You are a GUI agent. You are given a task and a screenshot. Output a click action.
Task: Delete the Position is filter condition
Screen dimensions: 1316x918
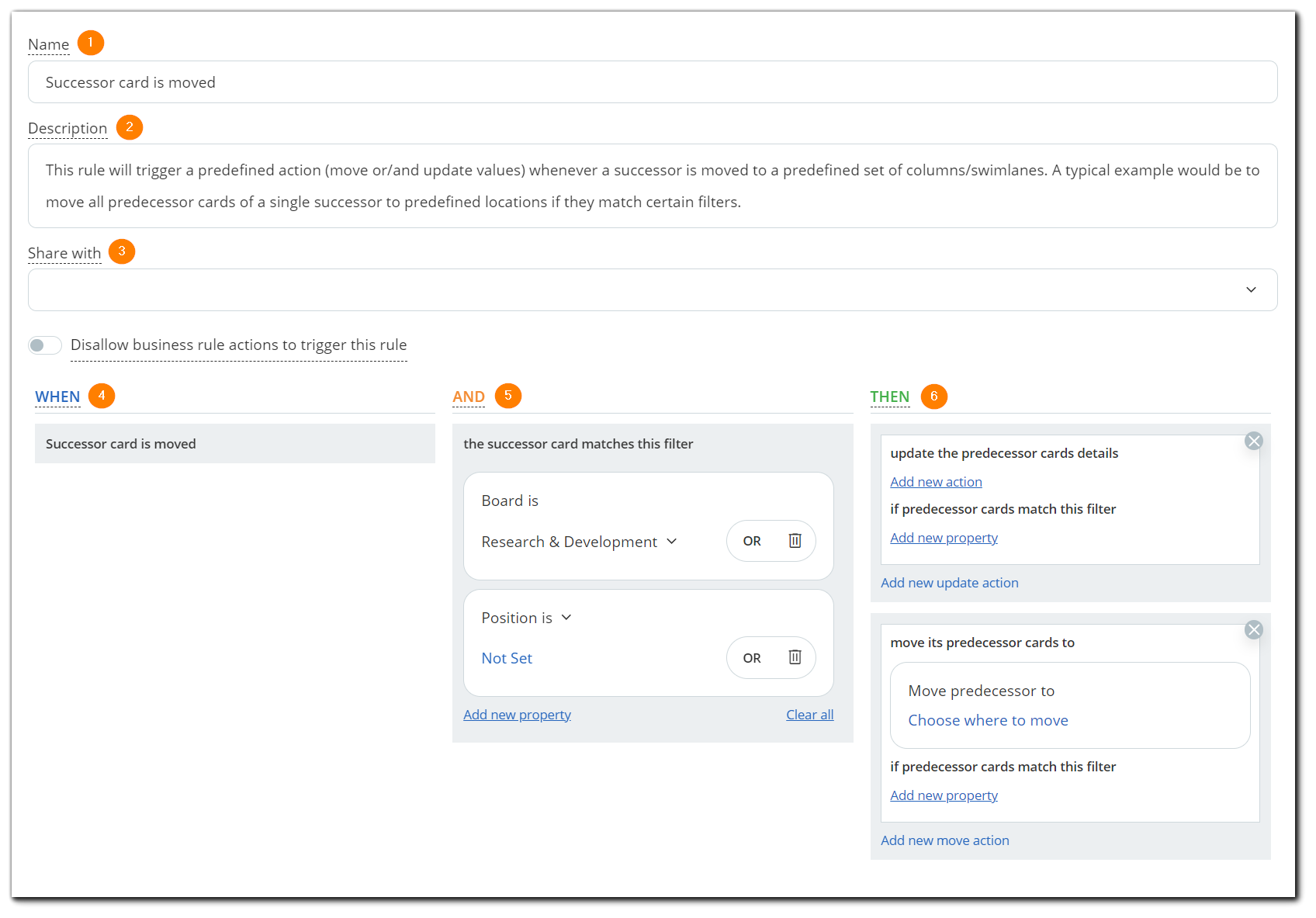[795, 657]
